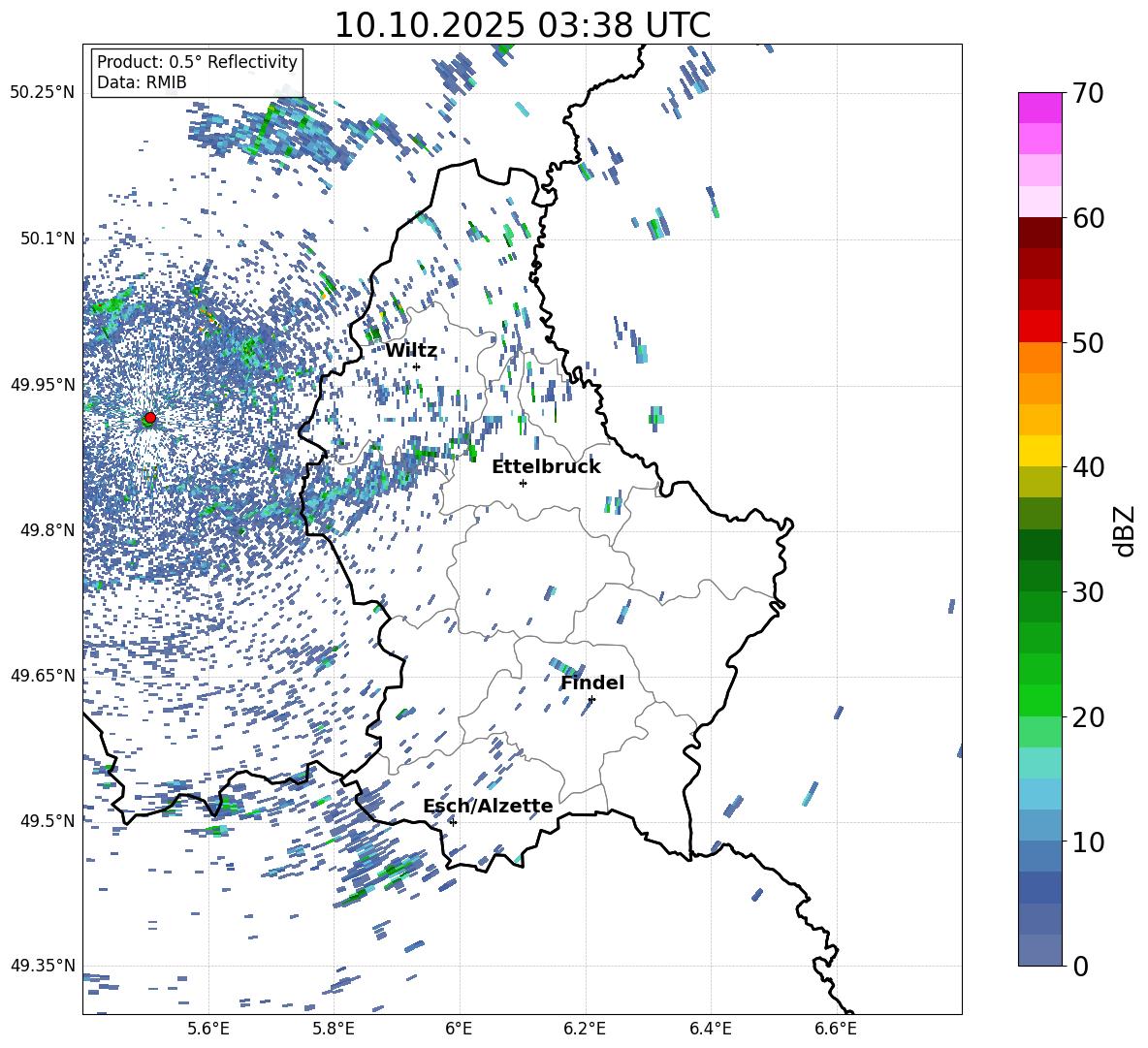Click the Findel station label
Viewport: 1148px width, 1048px height.
click(x=592, y=683)
